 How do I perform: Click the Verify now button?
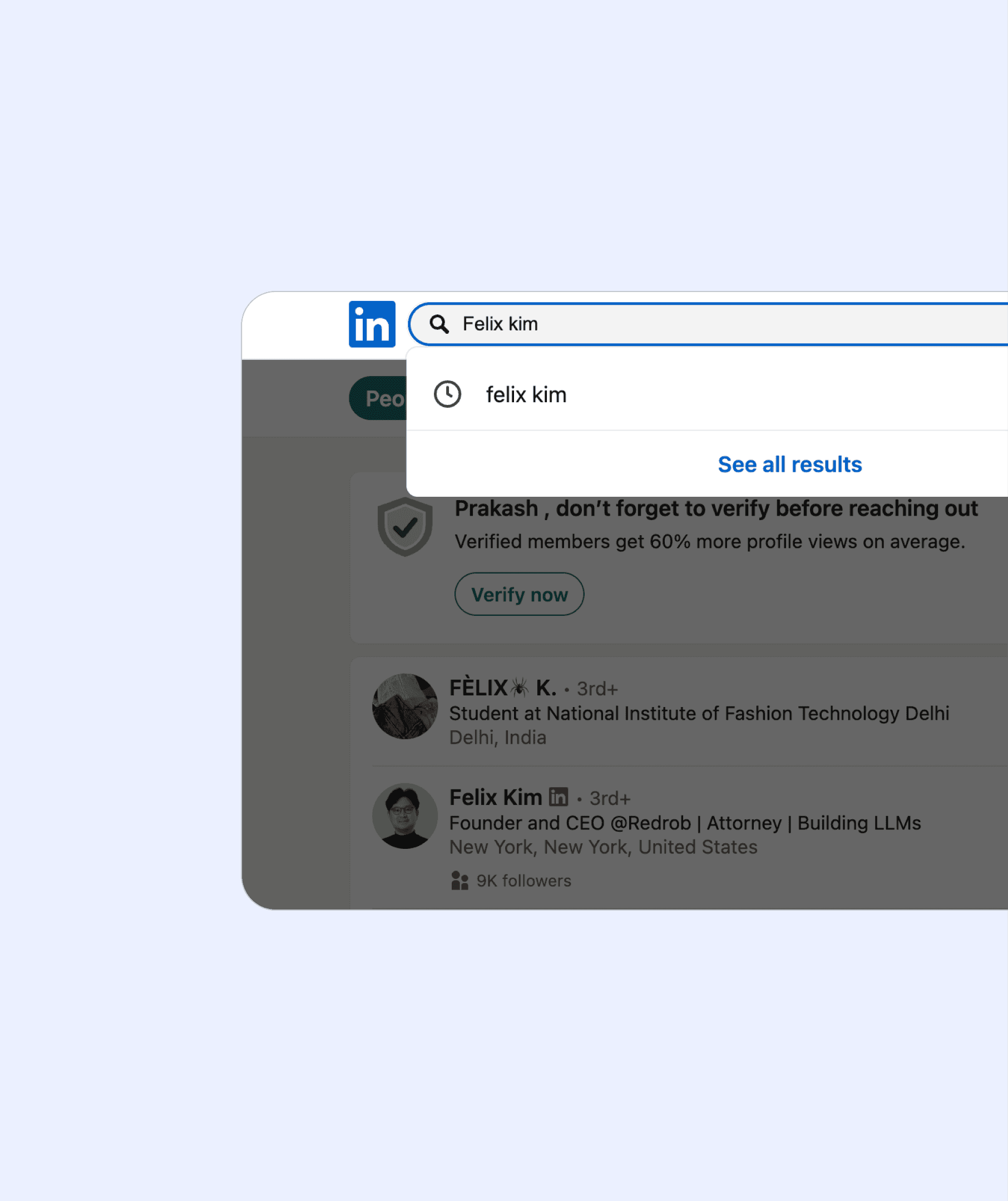click(519, 594)
